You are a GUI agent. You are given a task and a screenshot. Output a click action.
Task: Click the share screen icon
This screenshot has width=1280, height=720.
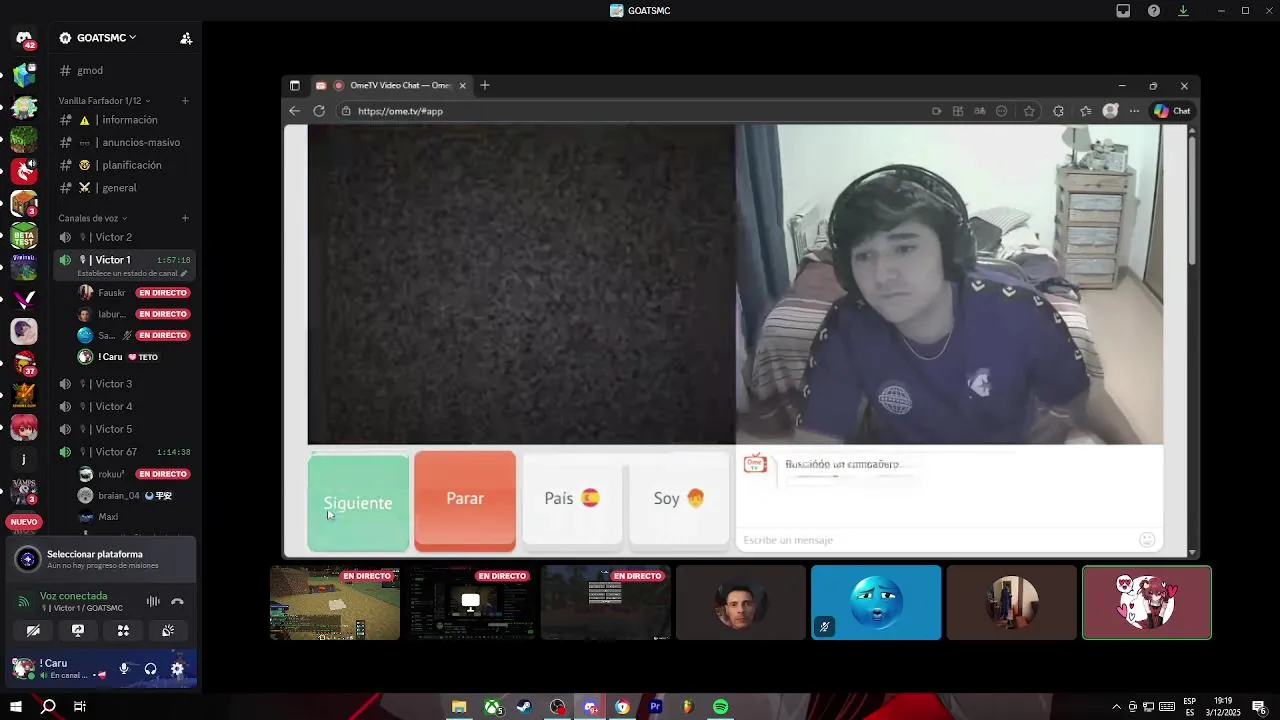coord(78,631)
